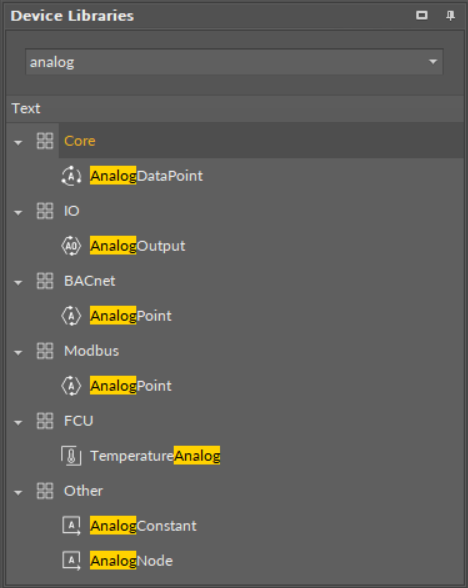Image resolution: width=468 pixels, height=588 pixels.
Task: Click the Core library grid icon
Action: coord(45,141)
